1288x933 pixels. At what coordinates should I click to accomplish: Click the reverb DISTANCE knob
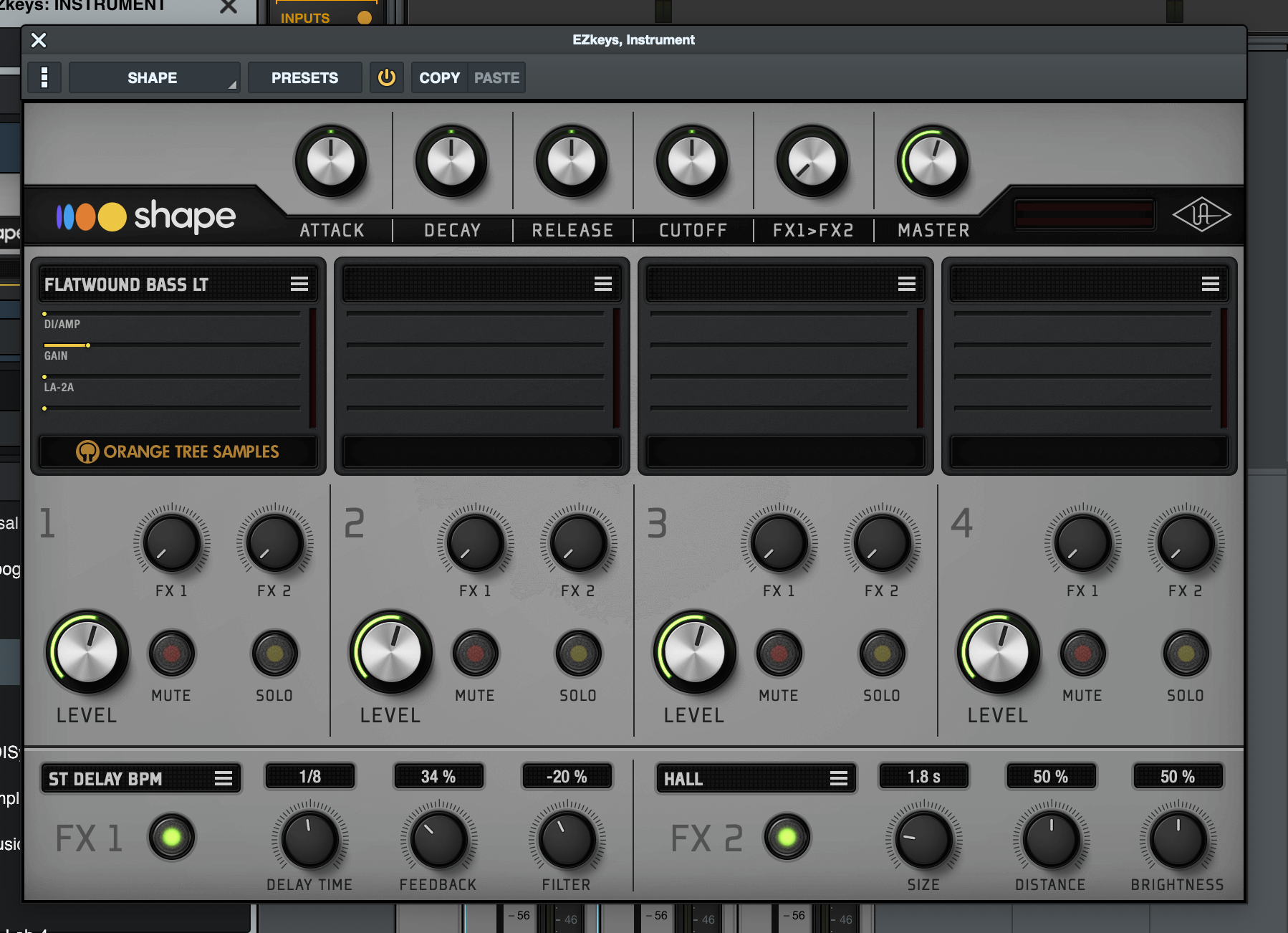click(1051, 839)
